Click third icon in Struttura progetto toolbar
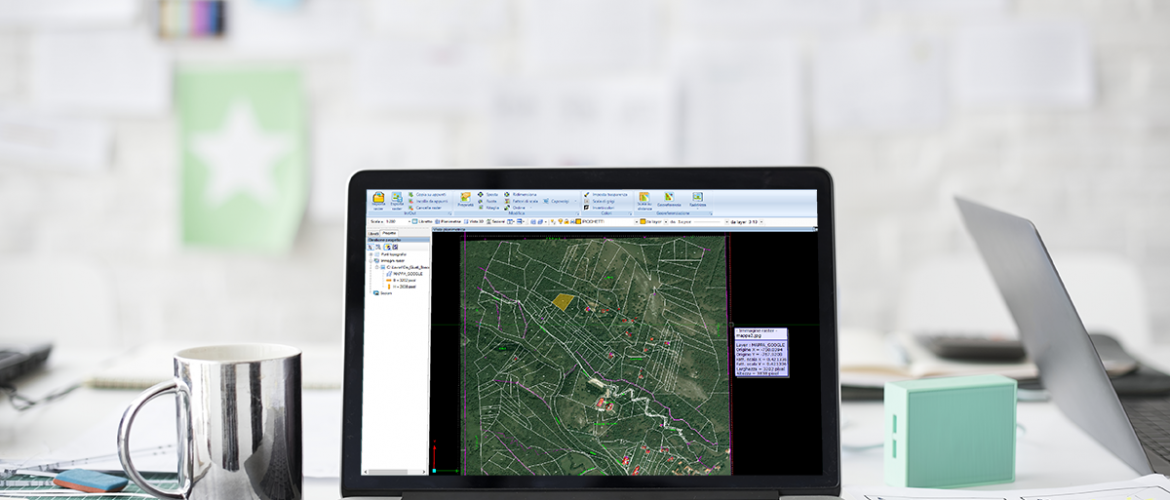1170x500 pixels. click(387, 247)
